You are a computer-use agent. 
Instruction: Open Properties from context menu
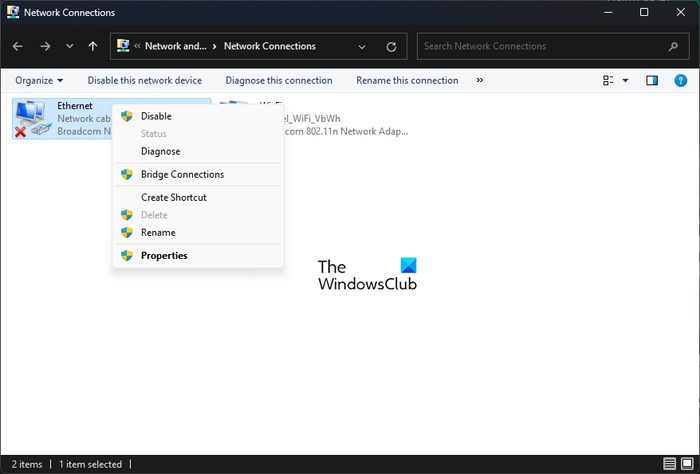coord(198,256)
